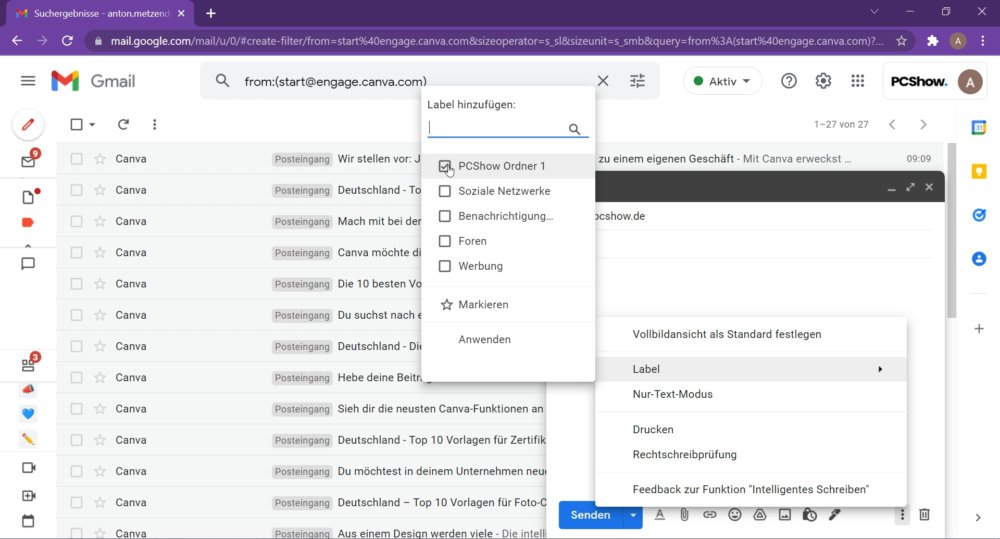Open the 'Sieh dir die neusten Canva-Funktionen an' mail
The height and width of the screenshot is (539, 1000).
(x=440, y=409)
